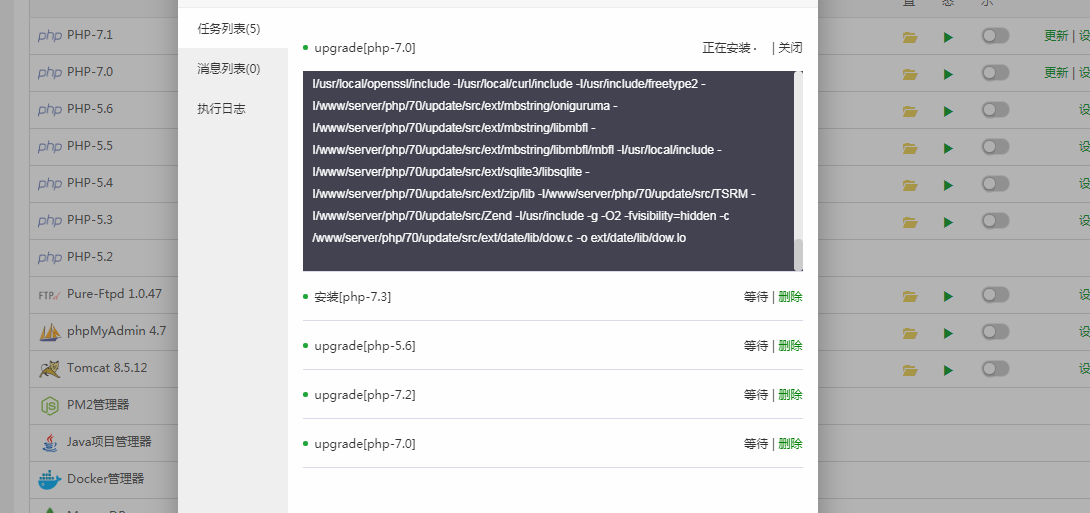Click the upgrade[php-5.6] task name
The width and height of the screenshot is (1090, 513).
point(365,345)
